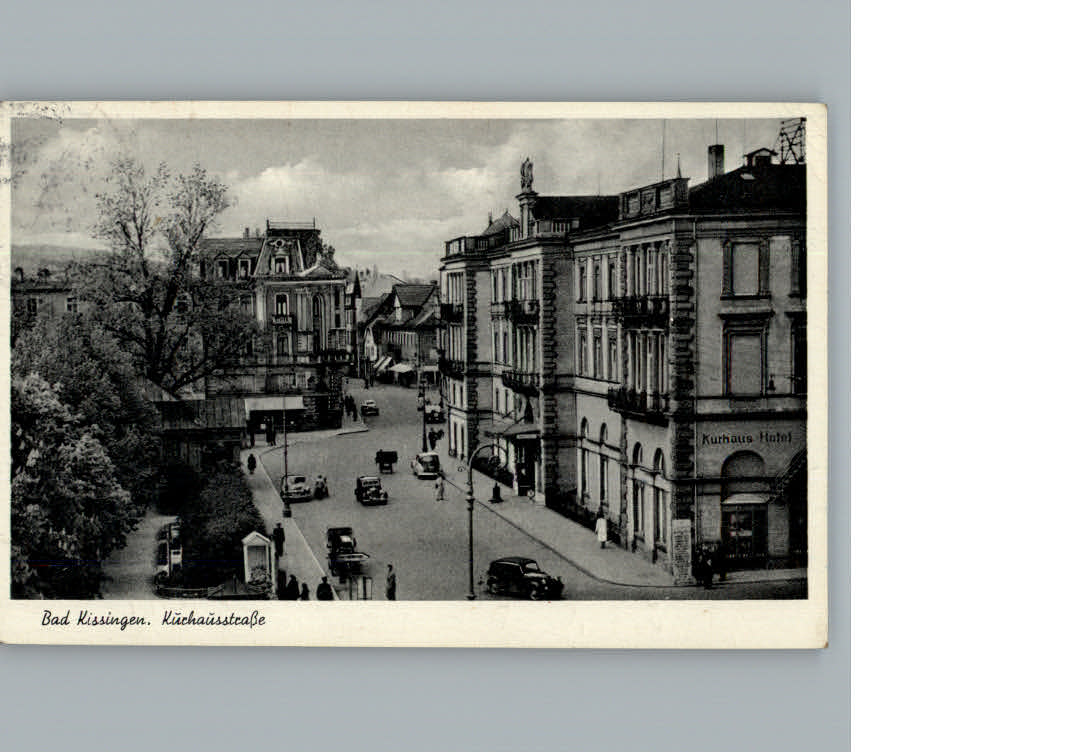Image resolution: width=1072 pixels, height=752 pixels.
Task: Click the scanned postcard photograph
Action: [409, 360]
